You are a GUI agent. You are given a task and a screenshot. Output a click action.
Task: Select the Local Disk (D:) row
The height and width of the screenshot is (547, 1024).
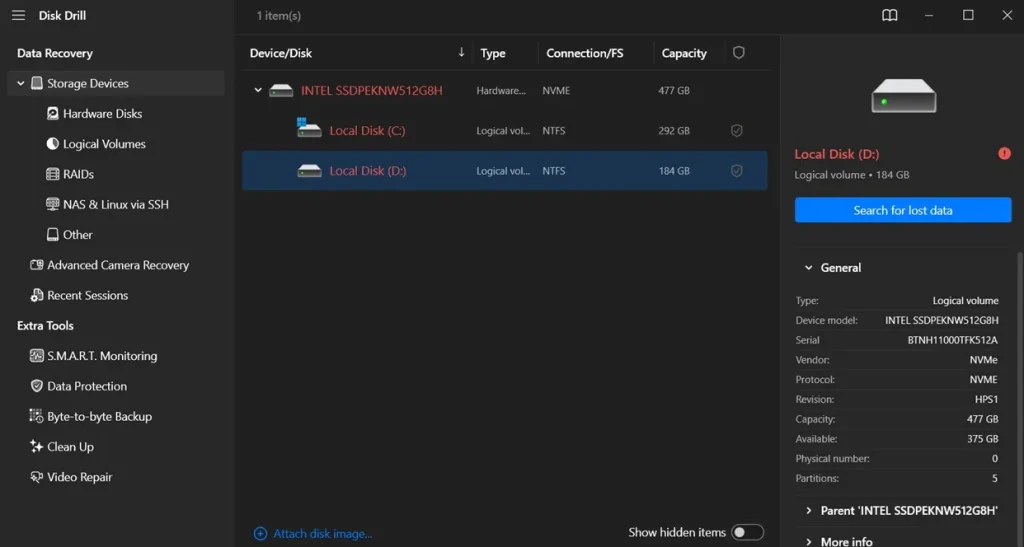tap(505, 171)
